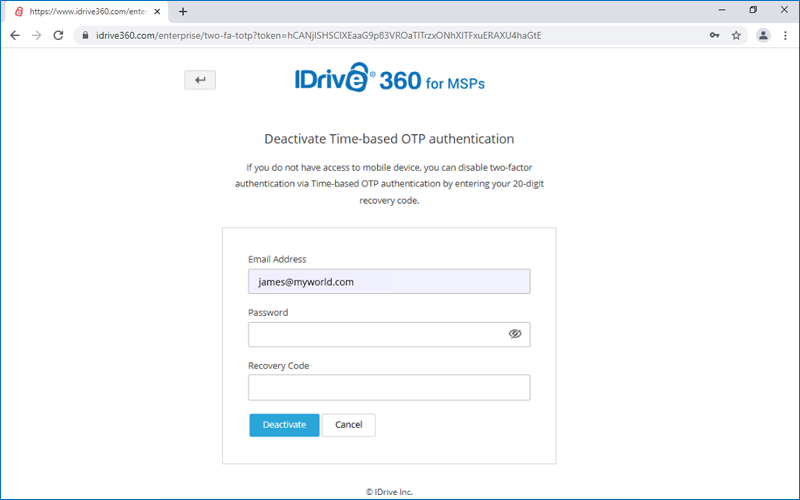Focus the Recovery Code field
Screen dimensions: 800x500
click(389, 388)
